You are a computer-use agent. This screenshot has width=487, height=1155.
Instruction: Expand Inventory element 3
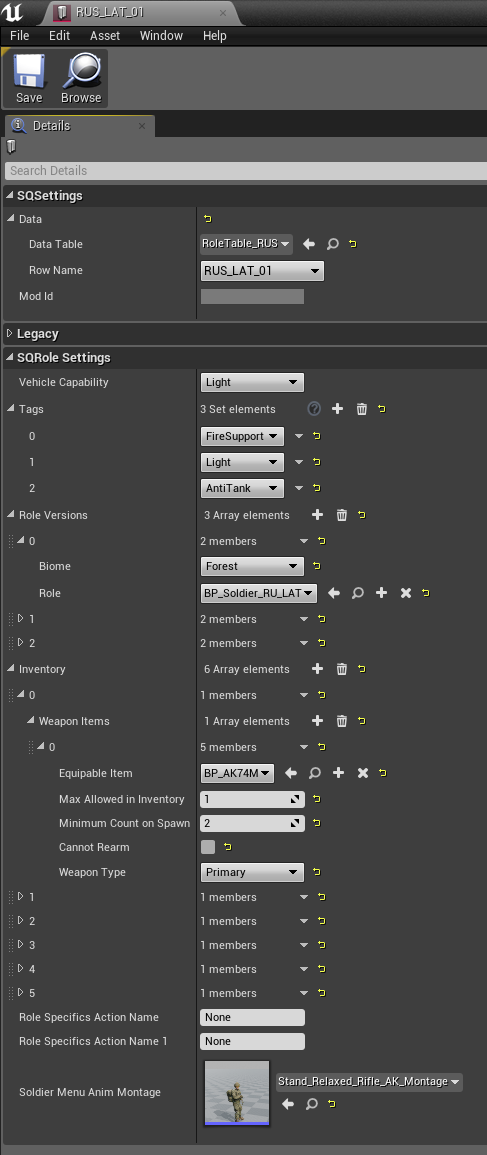pos(21,945)
